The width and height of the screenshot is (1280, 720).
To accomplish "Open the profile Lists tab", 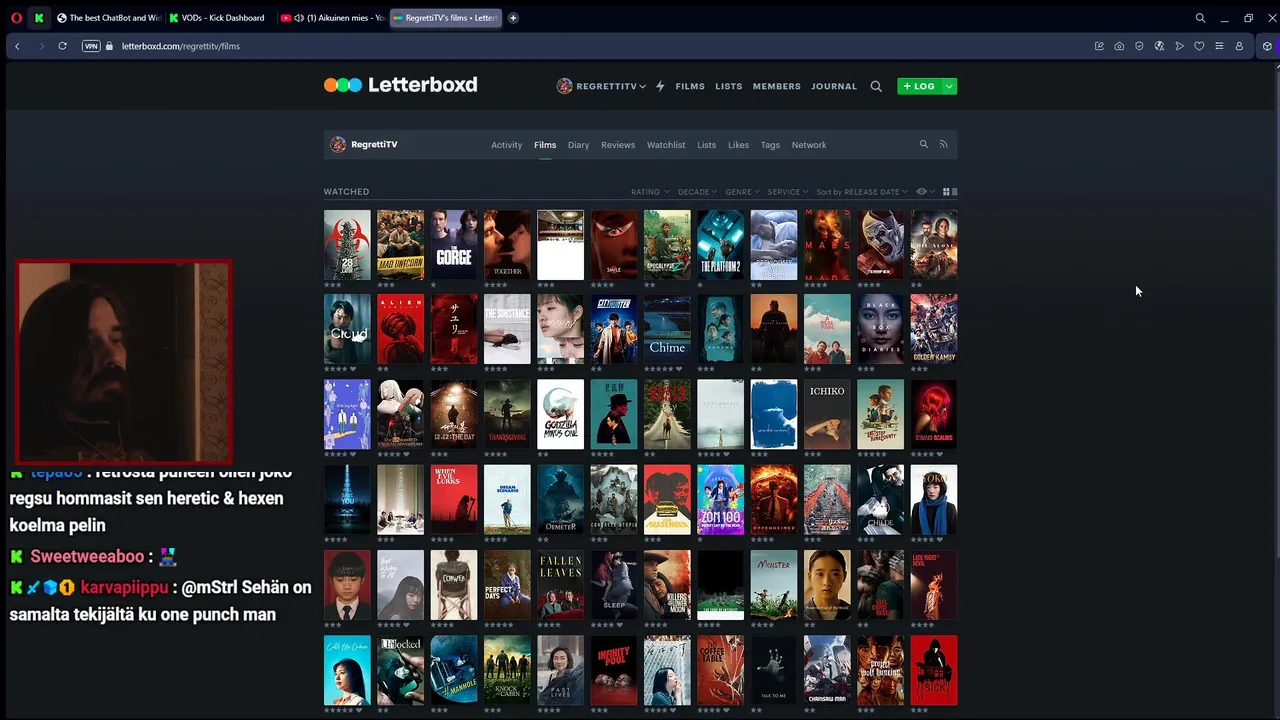I will pyautogui.click(x=706, y=145).
